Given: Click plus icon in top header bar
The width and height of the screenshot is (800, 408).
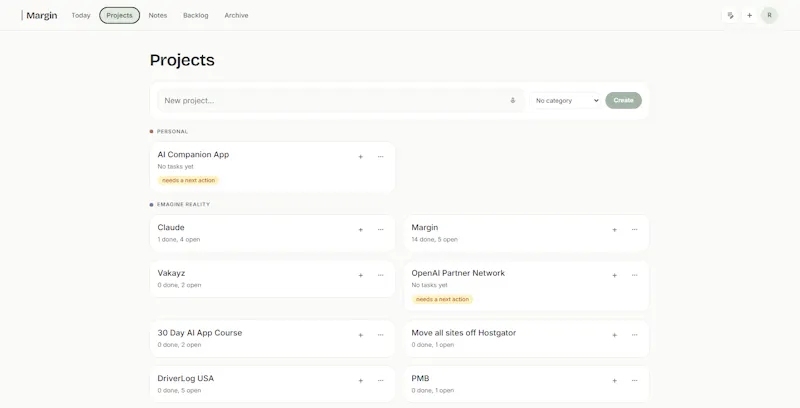Looking at the screenshot, I should (749, 15).
